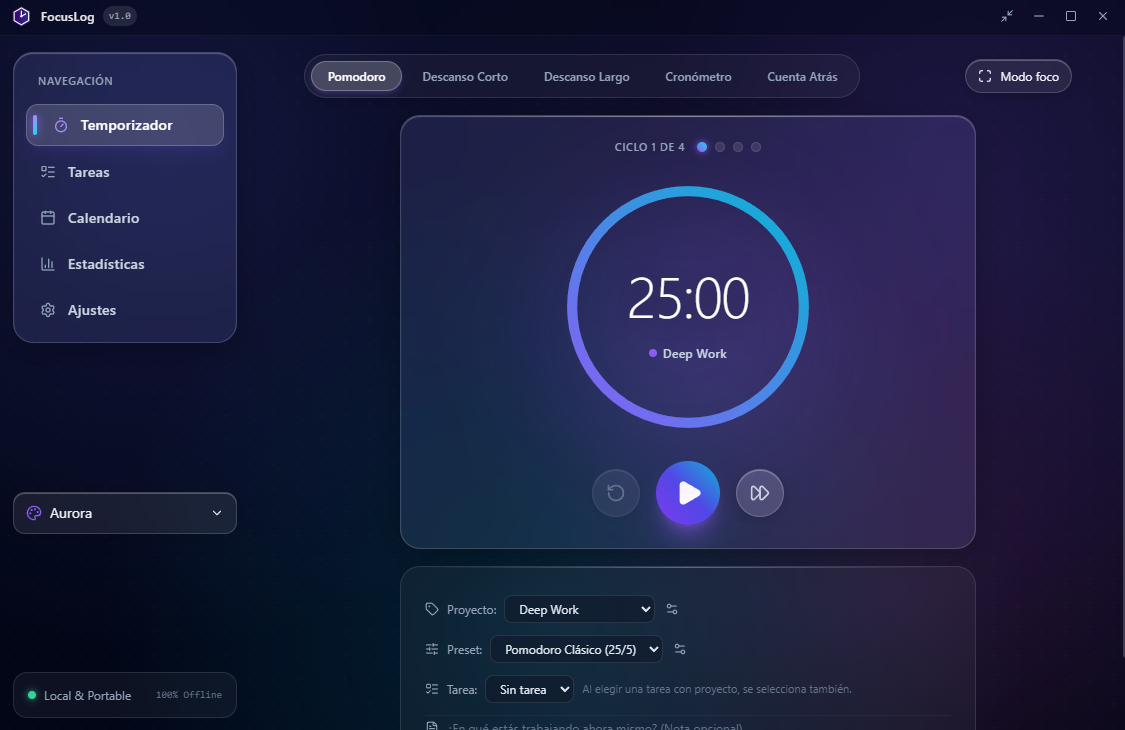Start the timer with play button
The height and width of the screenshot is (730, 1125).
[688, 493]
